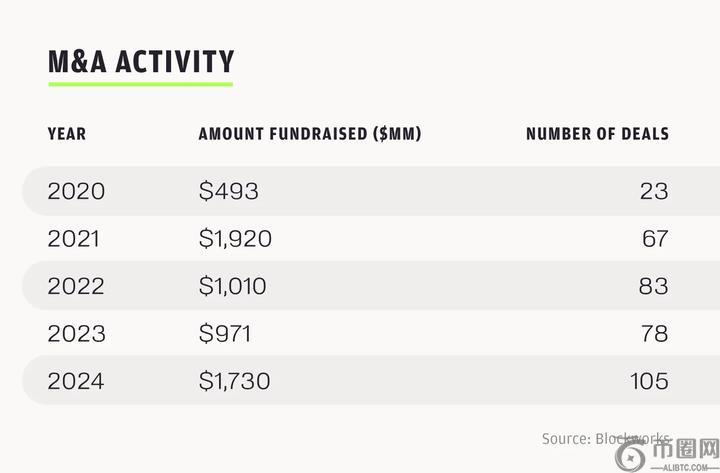The width and height of the screenshot is (720, 473).
Task: Select the $493 amount cell
Action: click(228, 191)
